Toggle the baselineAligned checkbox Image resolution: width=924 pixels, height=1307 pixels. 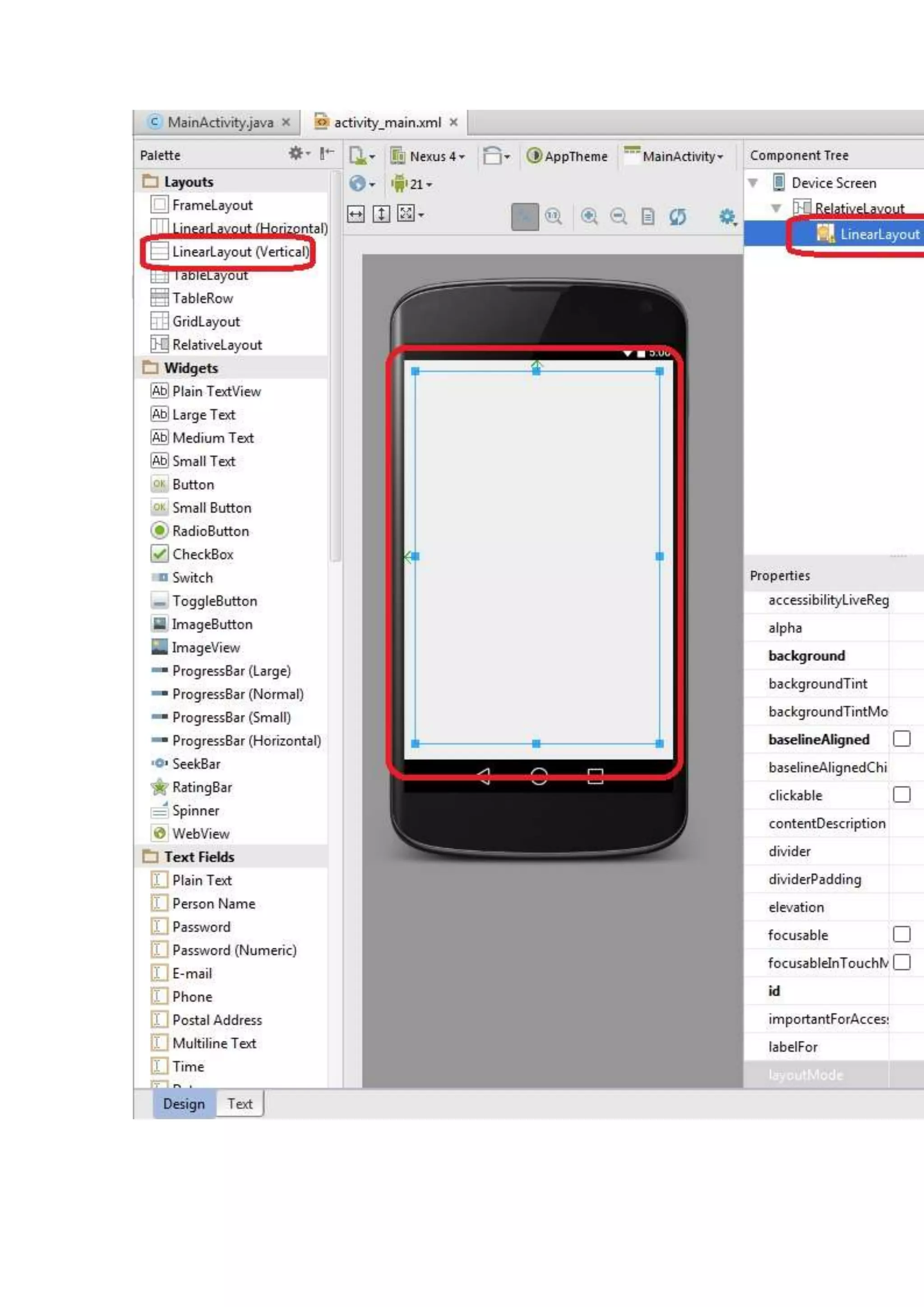click(x=901, y=738)
